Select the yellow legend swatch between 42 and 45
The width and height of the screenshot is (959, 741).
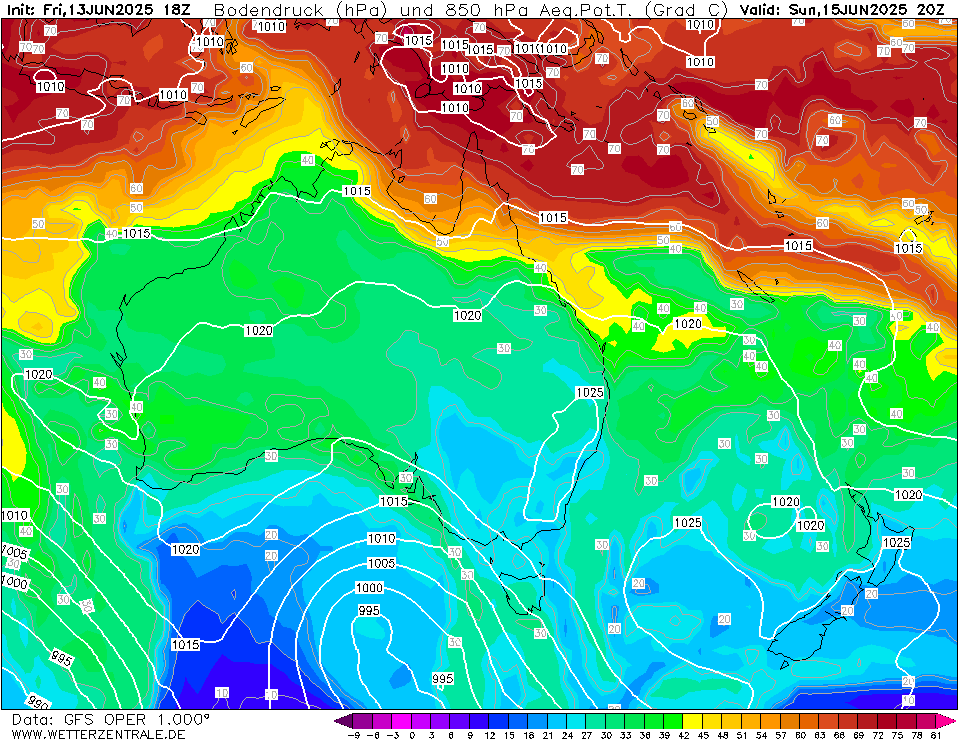[693, 721]
